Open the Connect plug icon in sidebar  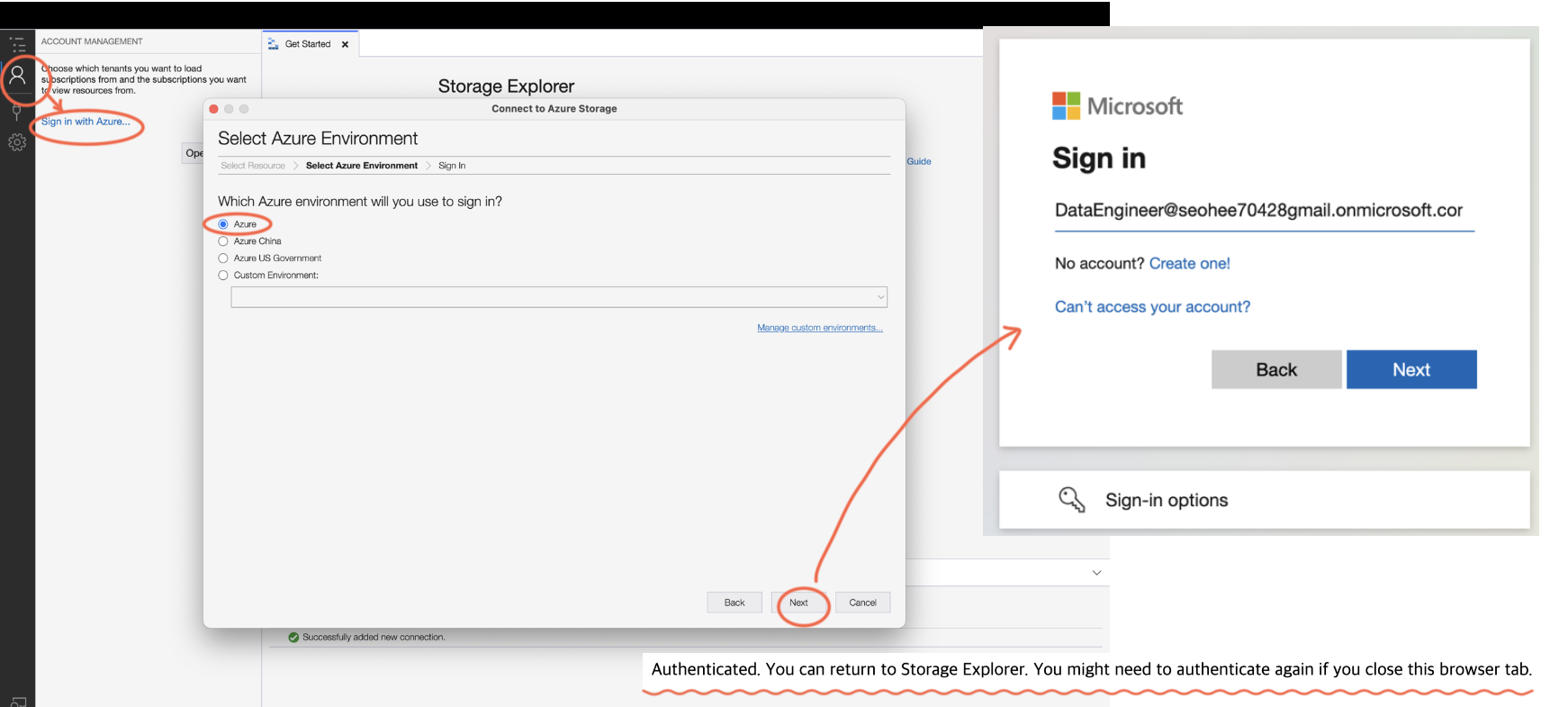click(x=16, y=113)
